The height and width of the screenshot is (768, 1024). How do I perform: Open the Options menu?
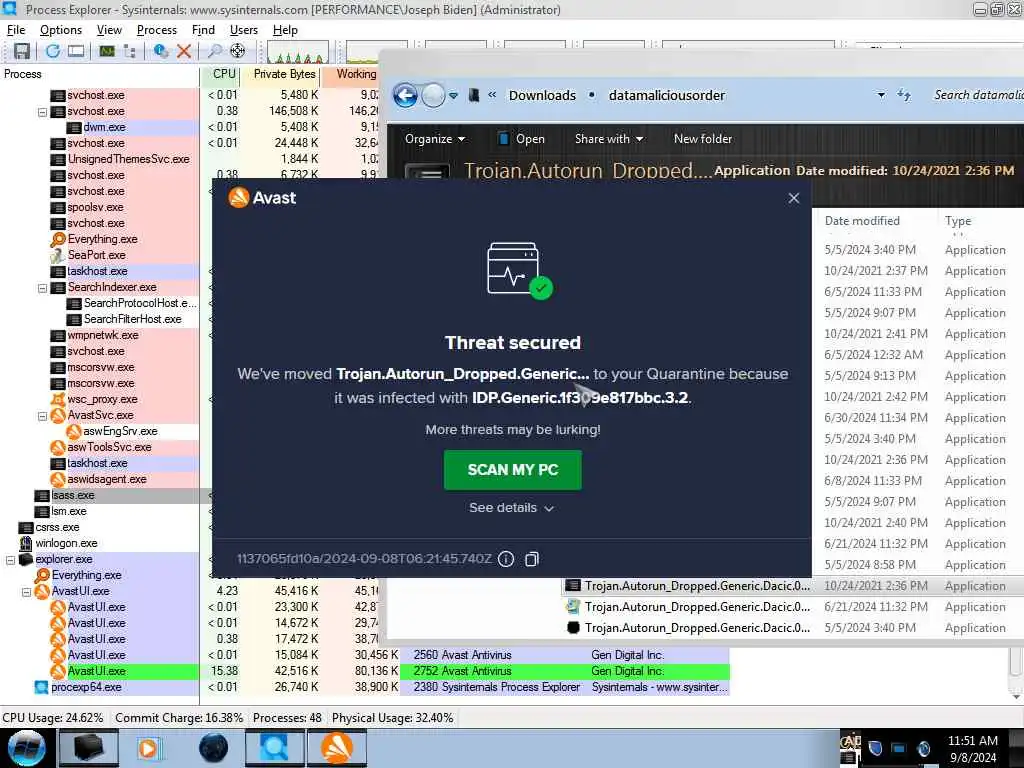[x=61, y=30]
